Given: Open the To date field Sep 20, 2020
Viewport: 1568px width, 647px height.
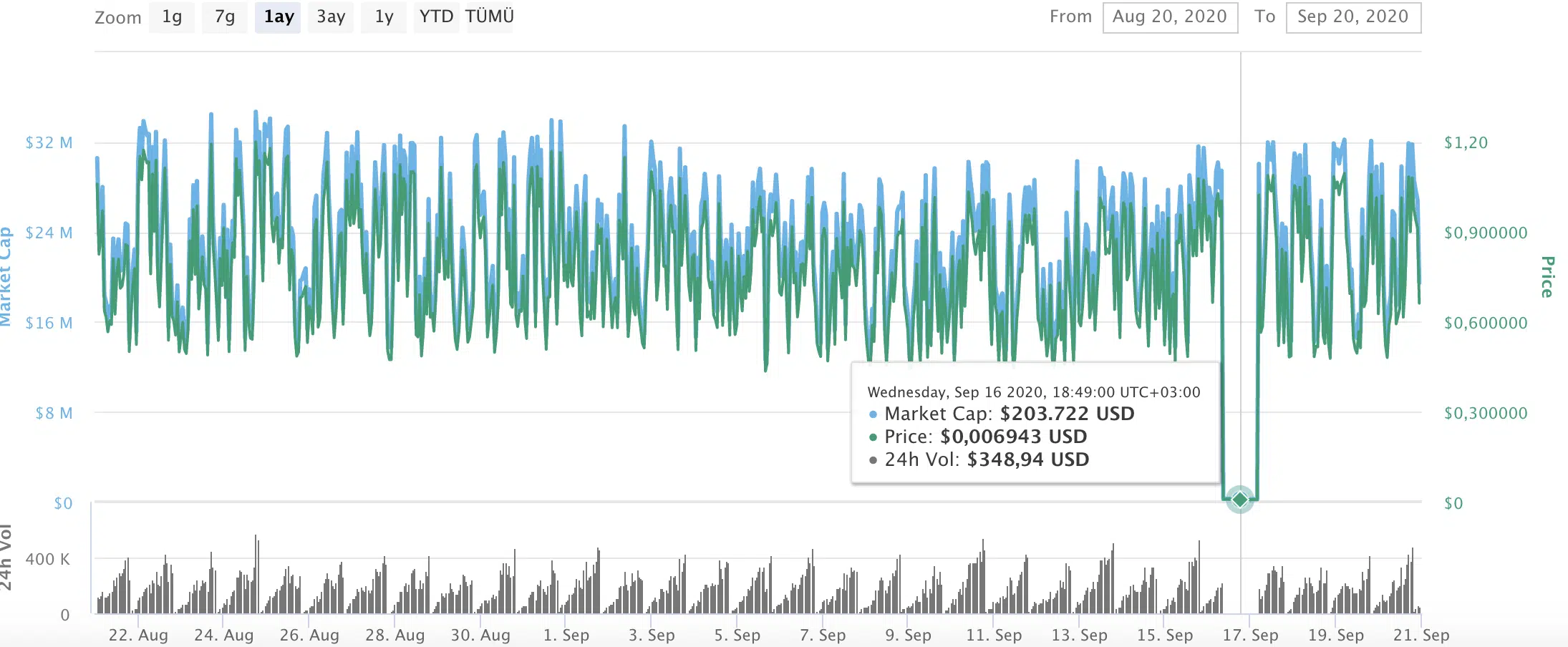Looking at the screenshot, I should pos(1352,17).
